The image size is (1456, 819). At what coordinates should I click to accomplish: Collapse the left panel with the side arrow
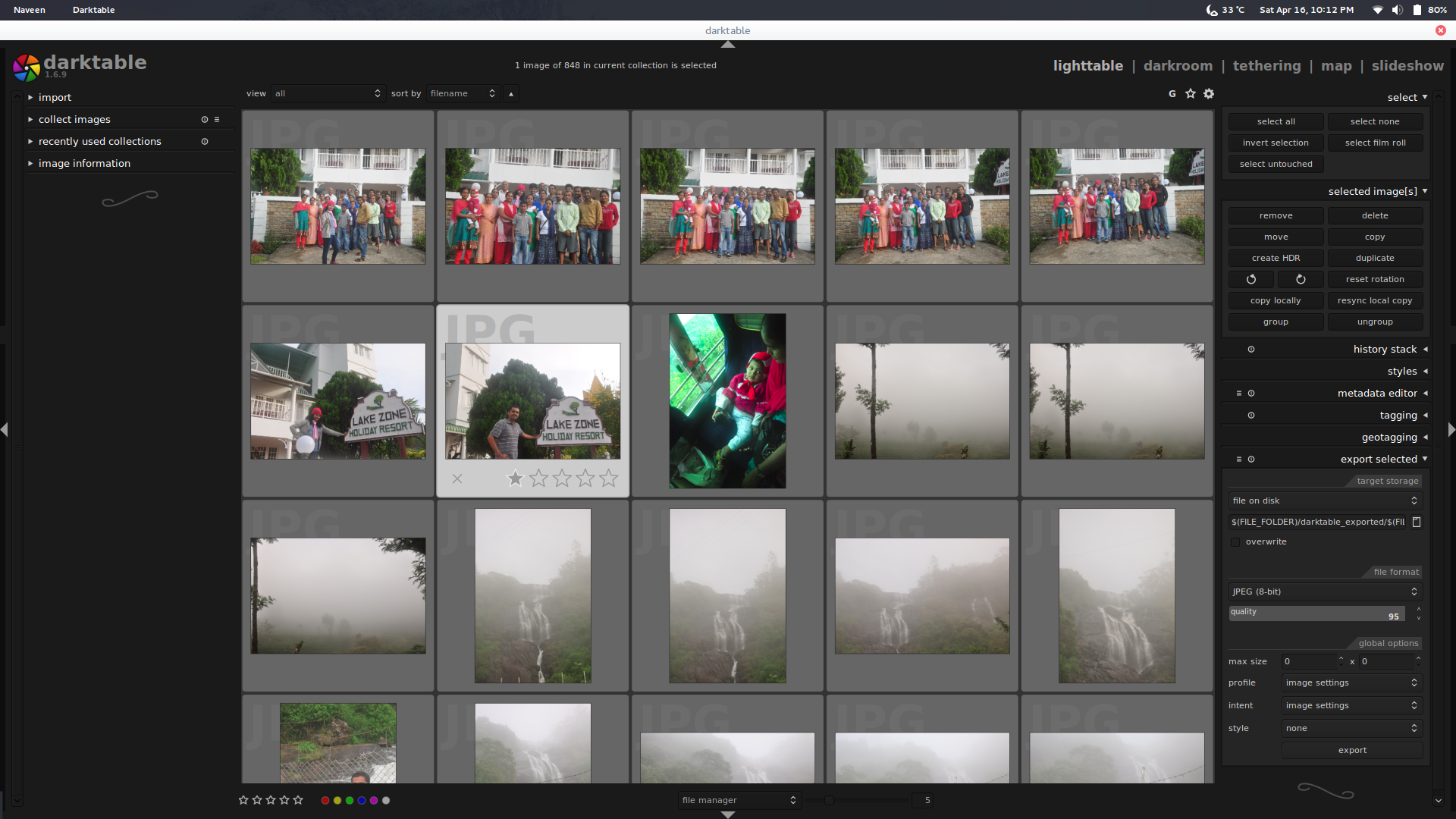5,430
